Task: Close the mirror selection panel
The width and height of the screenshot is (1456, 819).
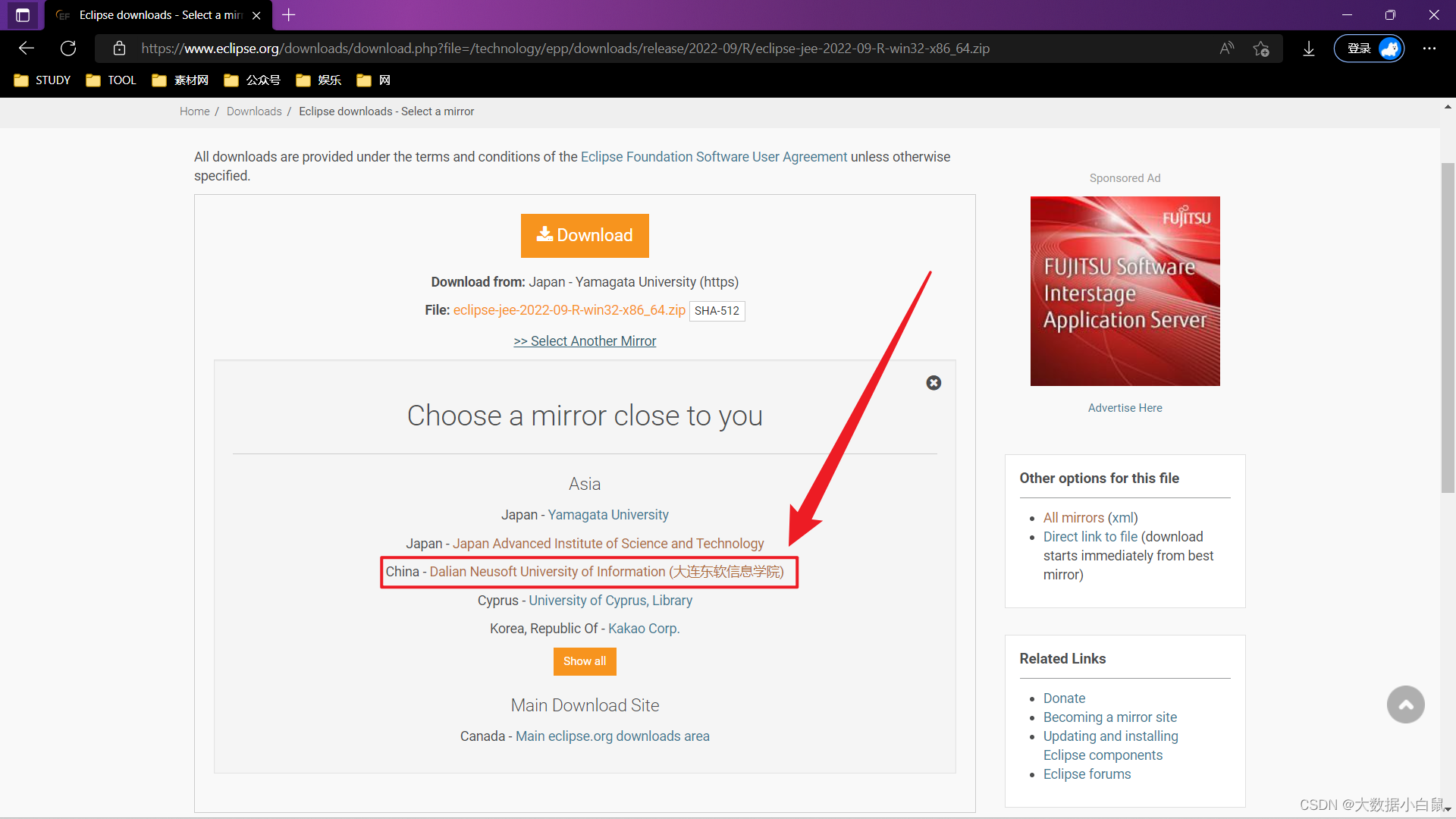Action: click(x=934, y=383)
